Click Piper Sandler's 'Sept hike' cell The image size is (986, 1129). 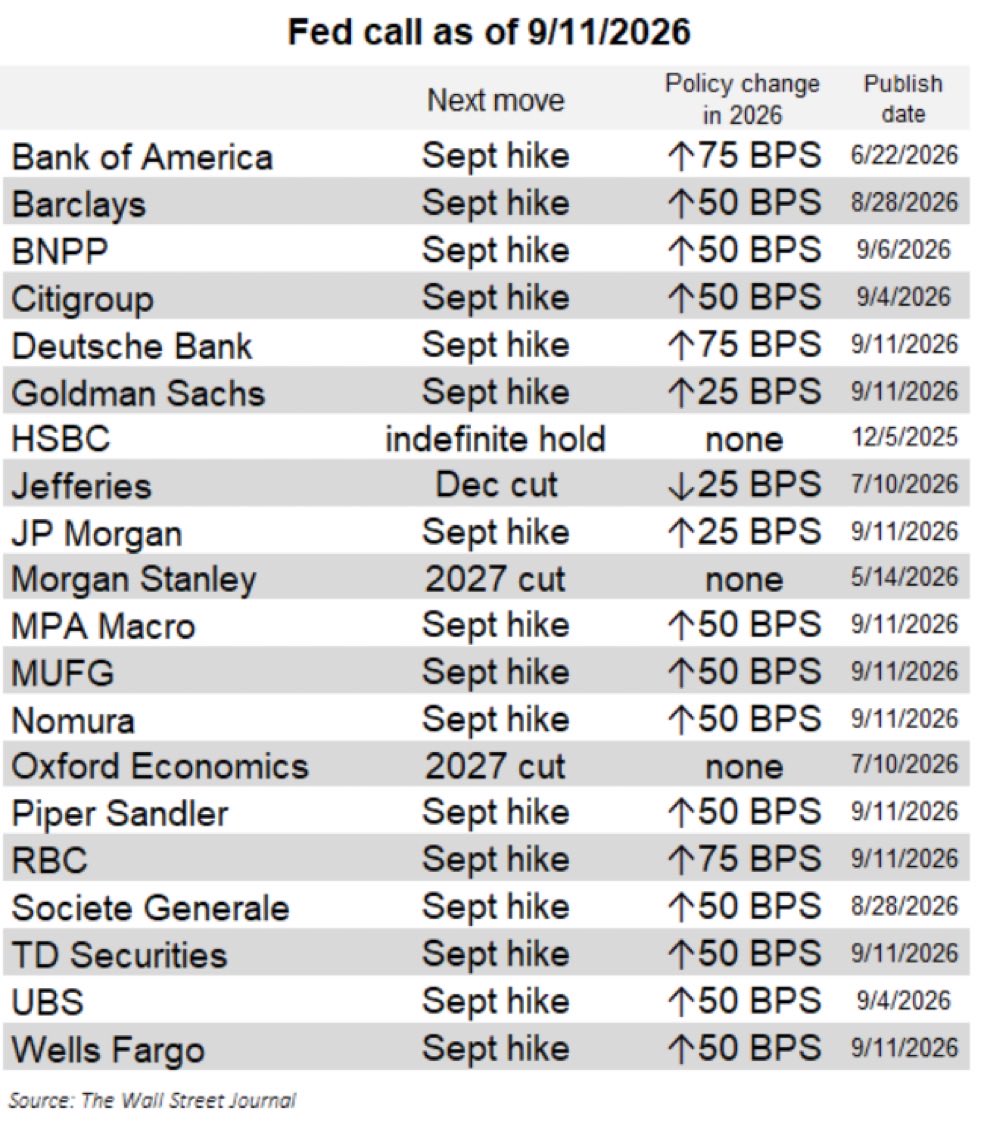click(x=496, y=813)
